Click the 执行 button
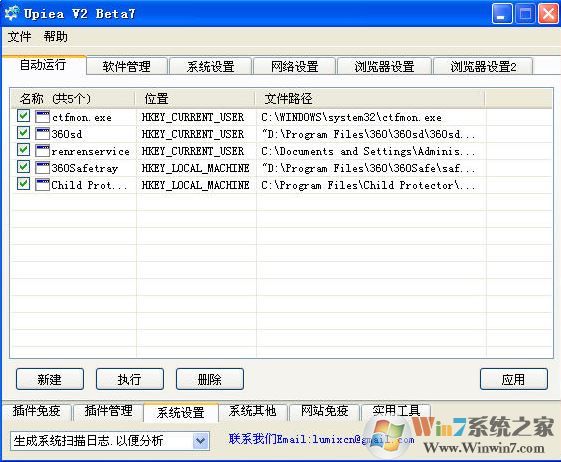The width and height of the screenshot is (561, 462). [130, 379]
